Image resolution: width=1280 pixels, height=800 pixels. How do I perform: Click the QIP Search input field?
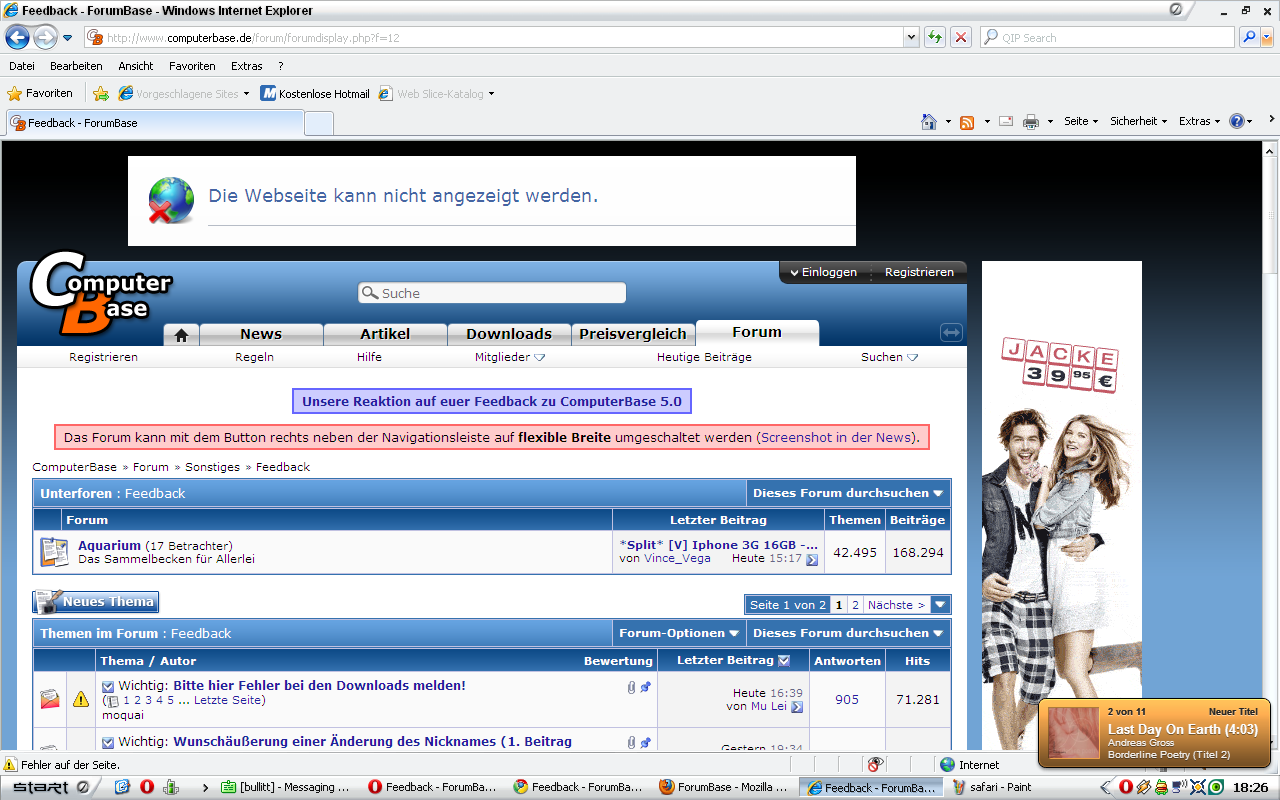pyautogui.click(x=1108, y=37)
